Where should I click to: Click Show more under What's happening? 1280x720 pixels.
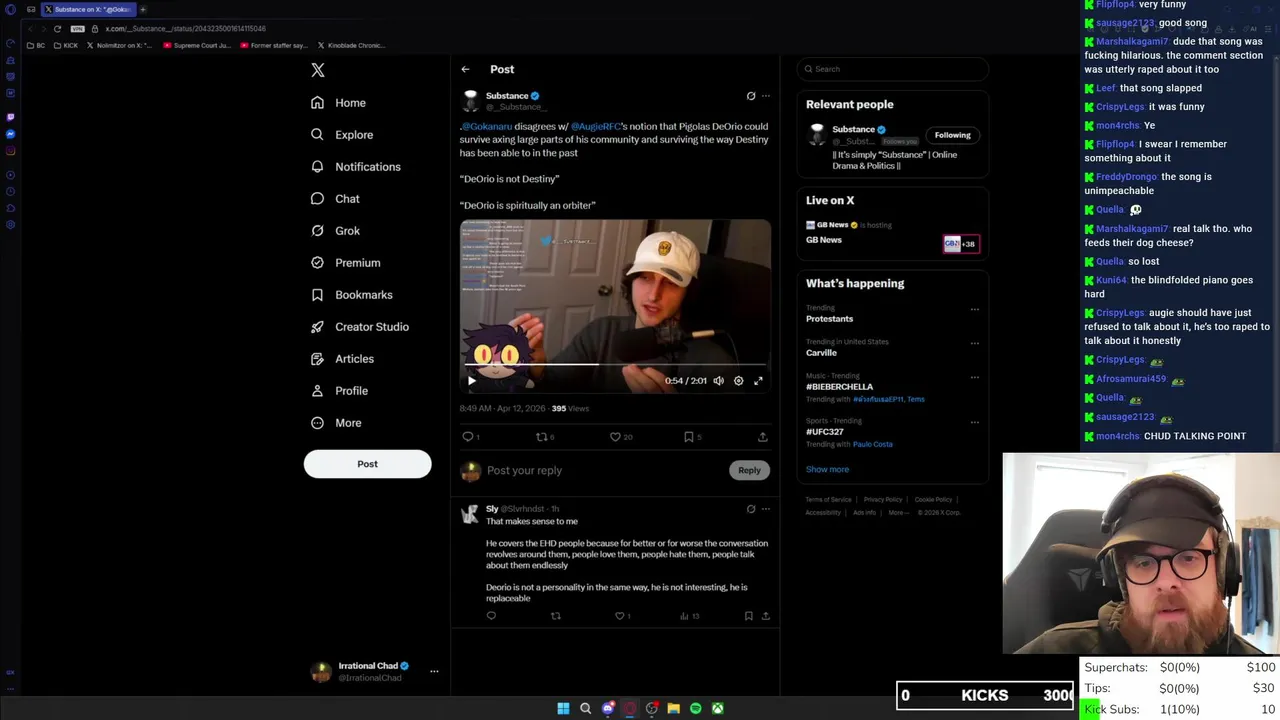click(827, 469)
